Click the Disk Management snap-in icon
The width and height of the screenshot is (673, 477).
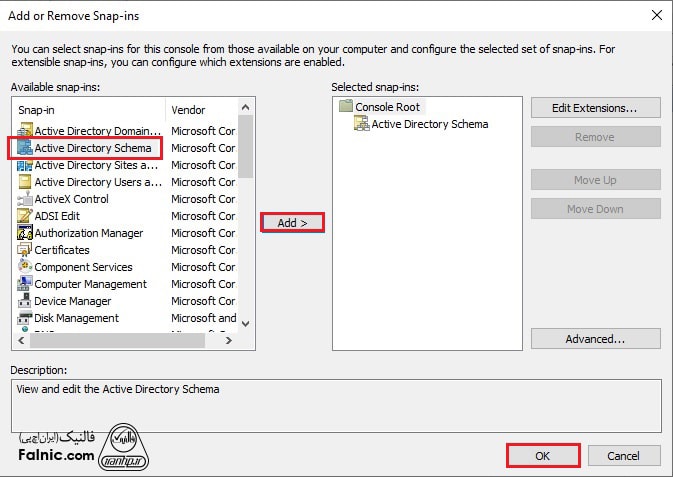[x=25, y=318]
